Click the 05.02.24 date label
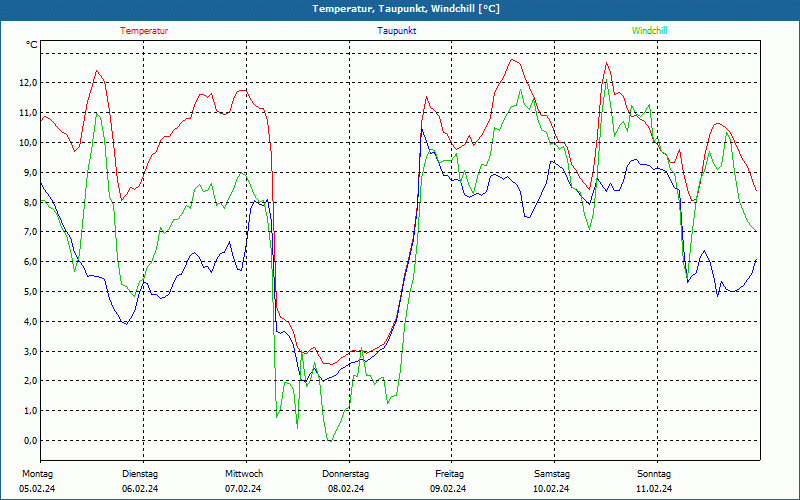The width and height of the screenshot is (800, 500). (37, 489)
